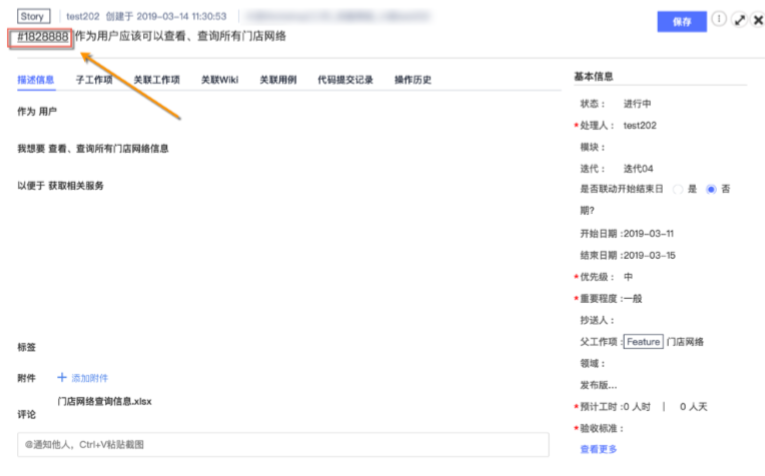Click the work item ID #1828888
The image size is (765, 476).
pos(41,37)
